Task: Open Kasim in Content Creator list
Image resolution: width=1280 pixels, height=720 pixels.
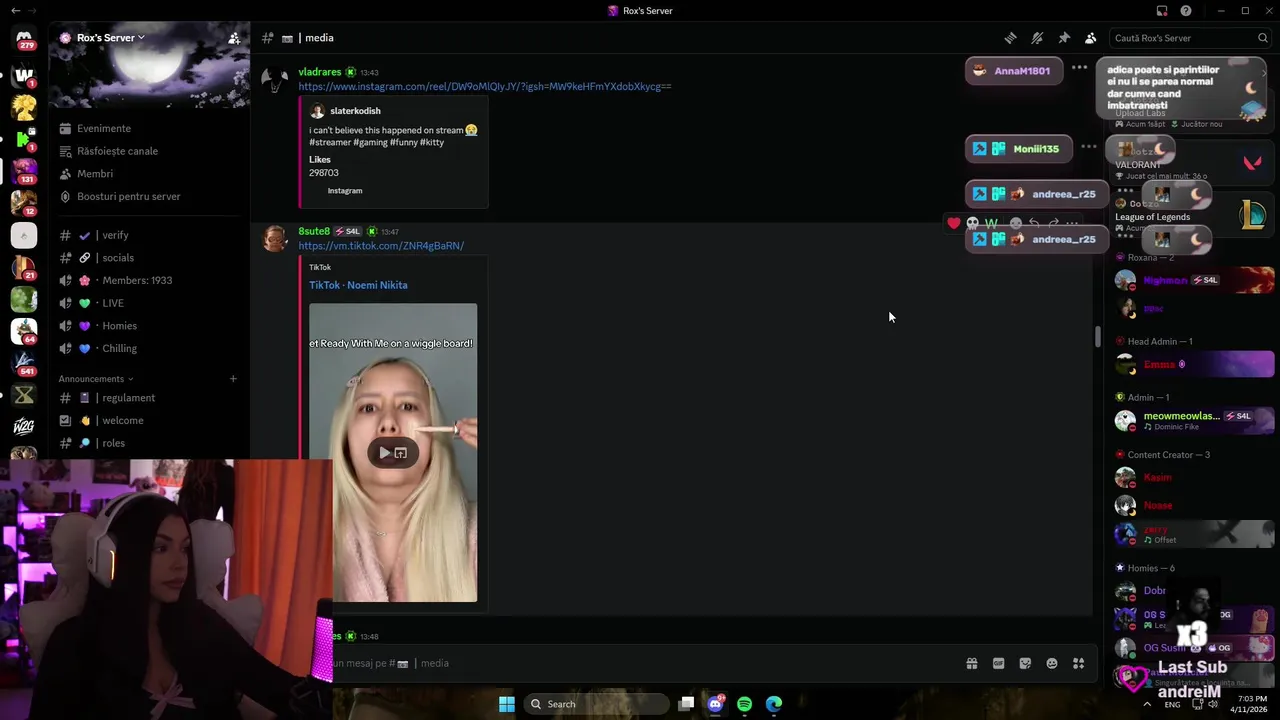Action: pos(1194,477)
